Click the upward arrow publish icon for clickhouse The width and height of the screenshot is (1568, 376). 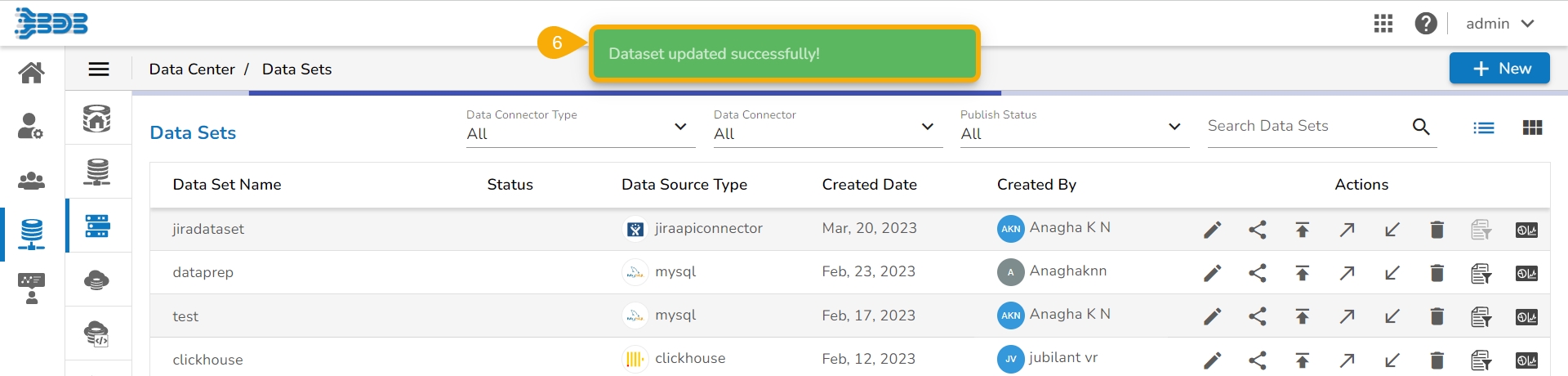1303,360
